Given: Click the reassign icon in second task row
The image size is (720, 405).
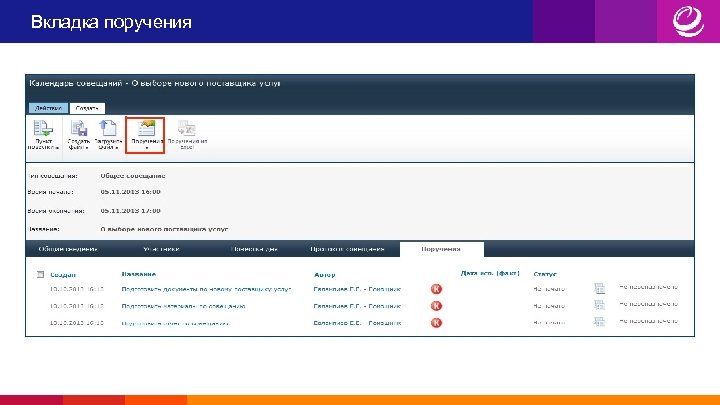Looking at the screenshot, I should coord(599,305).
